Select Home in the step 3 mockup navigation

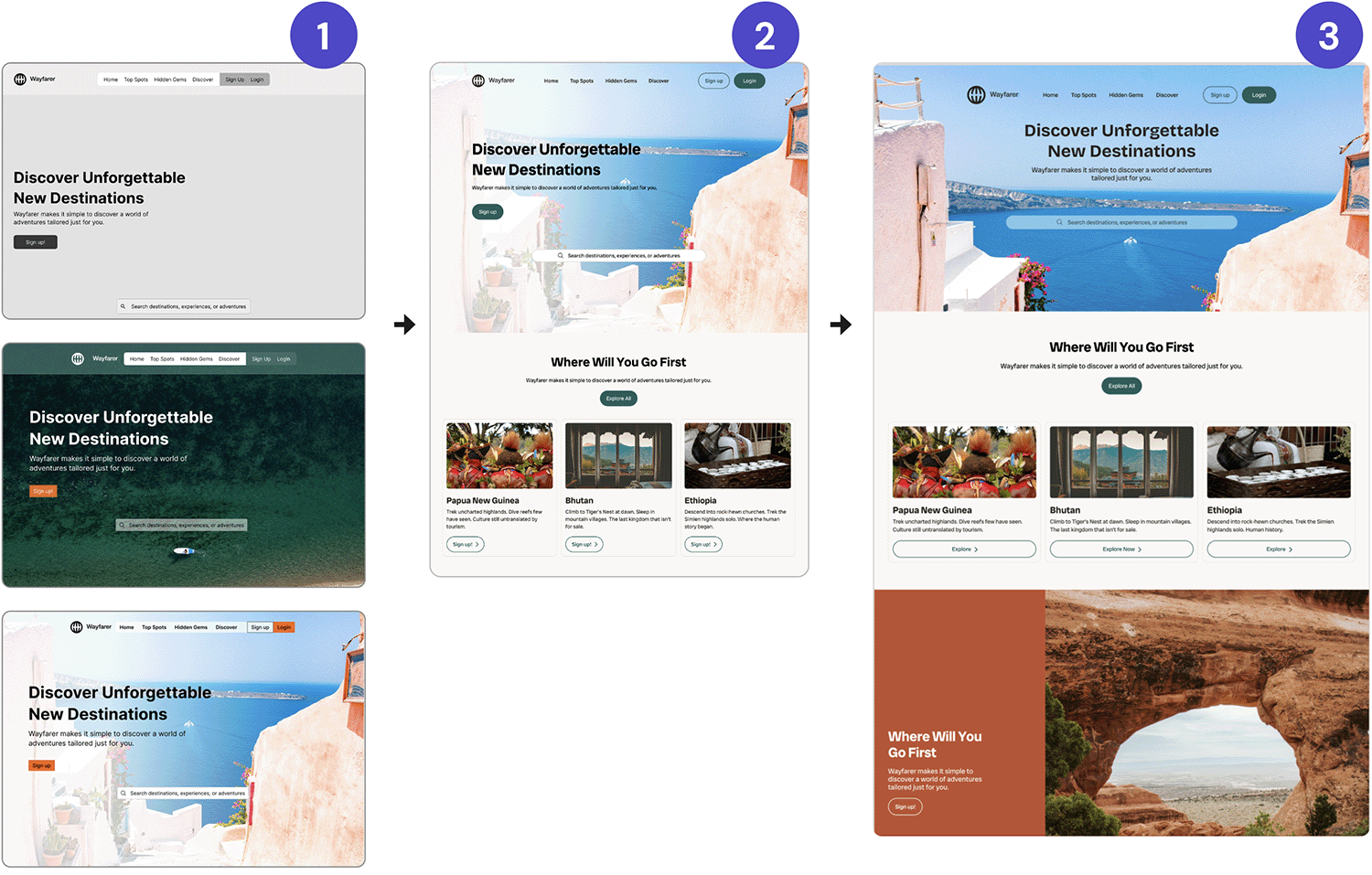pyautogui.click(x=1050, y=95)
